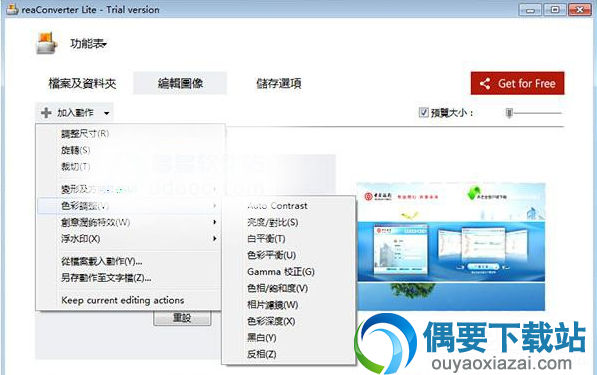Toggle the 預覽大小 checkbox

[423, 112]
